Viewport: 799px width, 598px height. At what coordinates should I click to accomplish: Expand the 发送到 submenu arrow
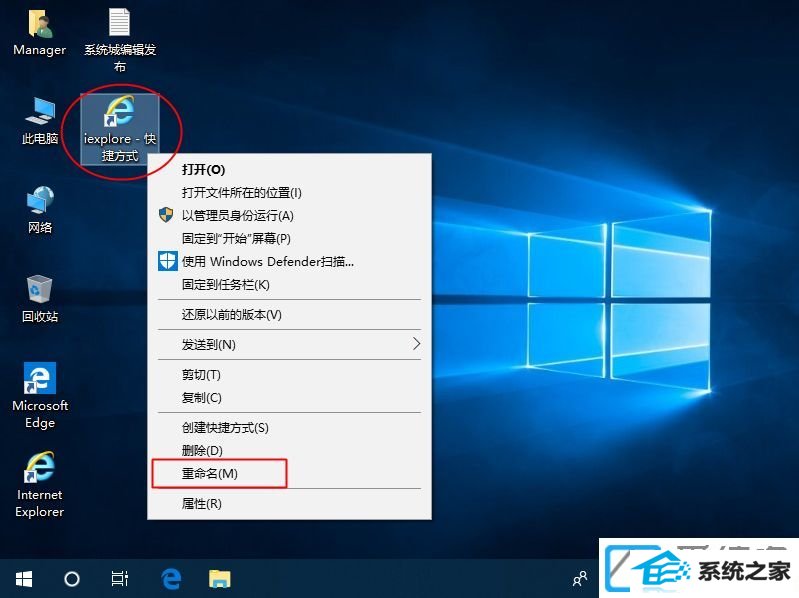[x=416, y=344]
